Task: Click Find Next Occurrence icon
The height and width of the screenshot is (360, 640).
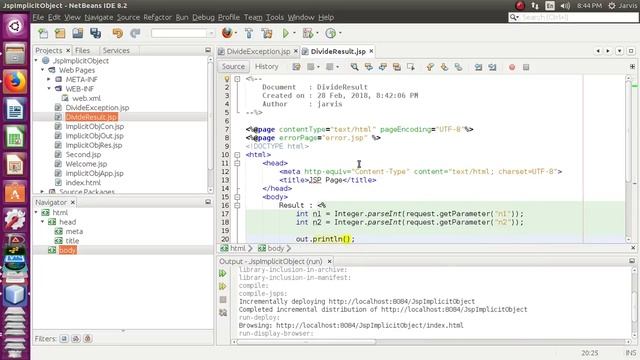Action: click(x=382, y=67)
